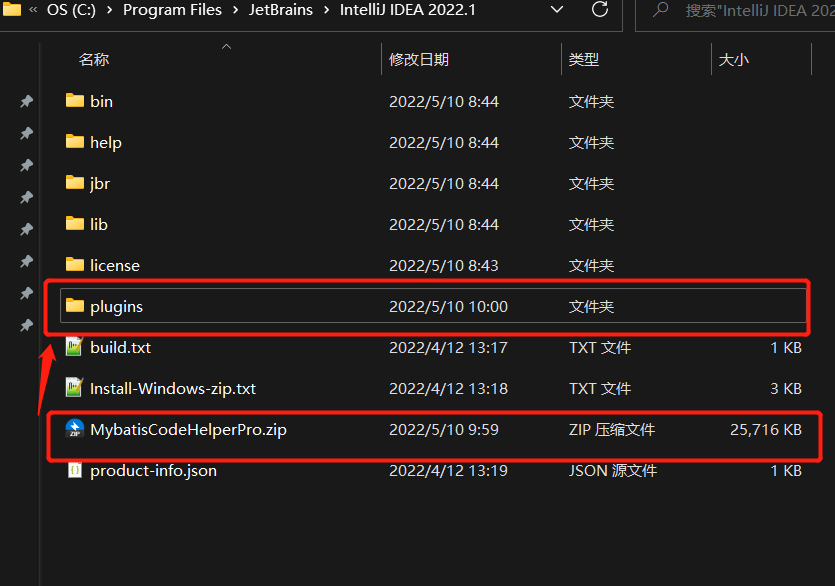Sort by the 类型 column header
Screen dimensions: 835x586
tap(584, 59)
